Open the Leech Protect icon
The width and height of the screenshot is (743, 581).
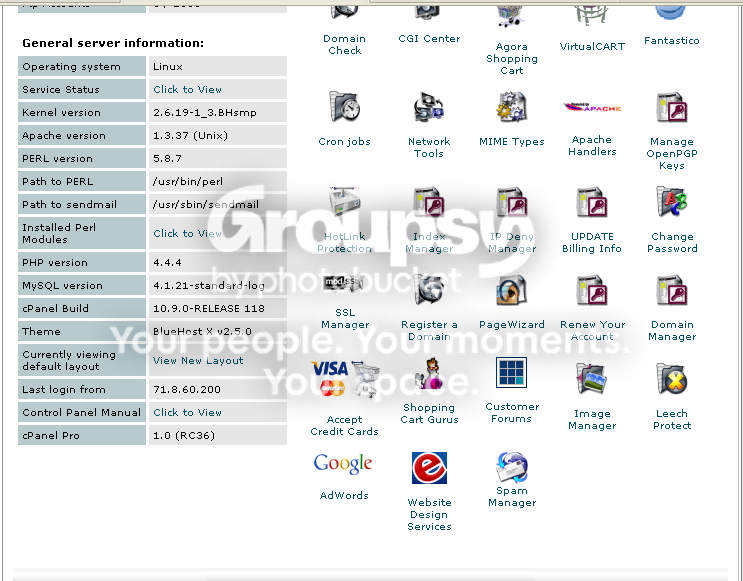tap(671, 379)
